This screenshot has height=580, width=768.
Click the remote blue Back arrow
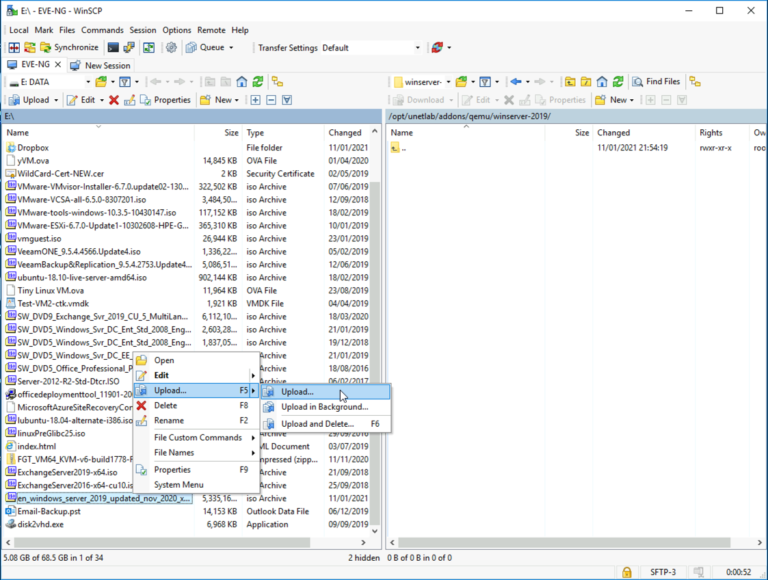515,82
